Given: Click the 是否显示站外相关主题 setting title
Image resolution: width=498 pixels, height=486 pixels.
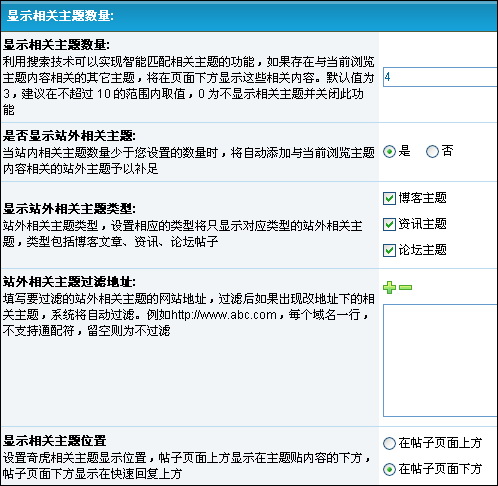Looking at the screenshot, I should [x=69, y=136].
